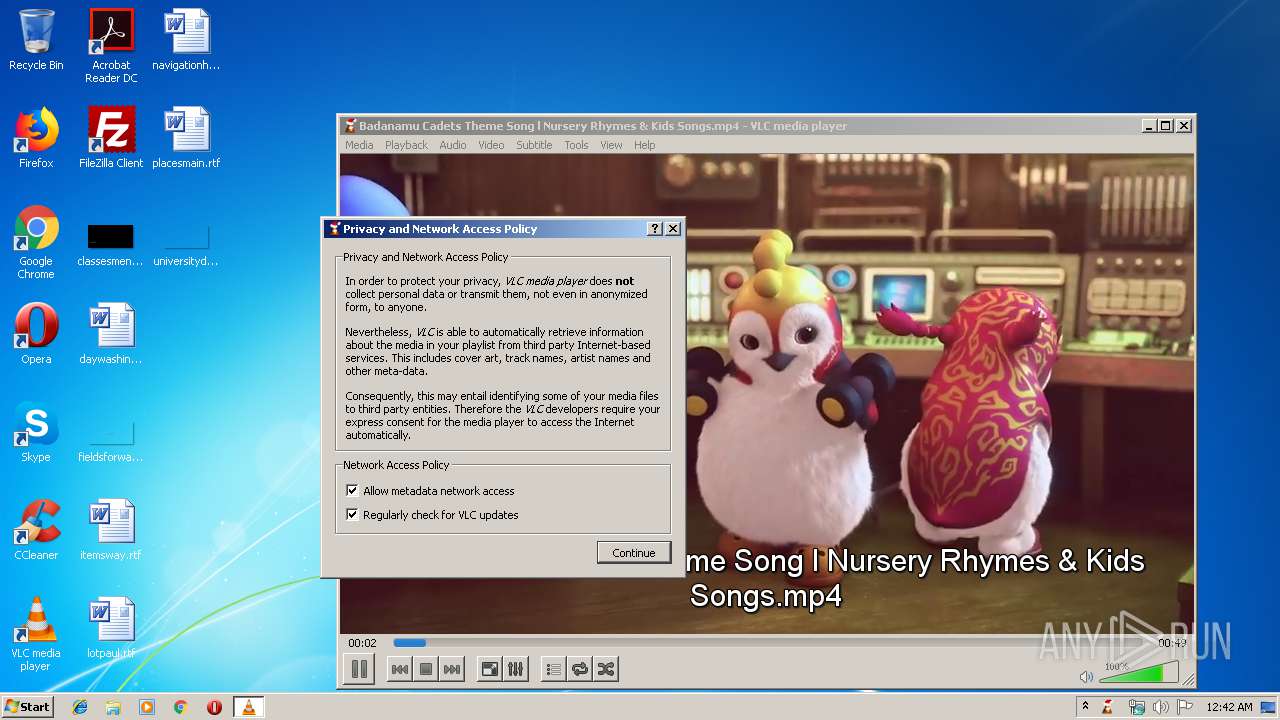Show hidden tray icons arrow
This screenshot has height=720, width=1280.
point(1085,706)
